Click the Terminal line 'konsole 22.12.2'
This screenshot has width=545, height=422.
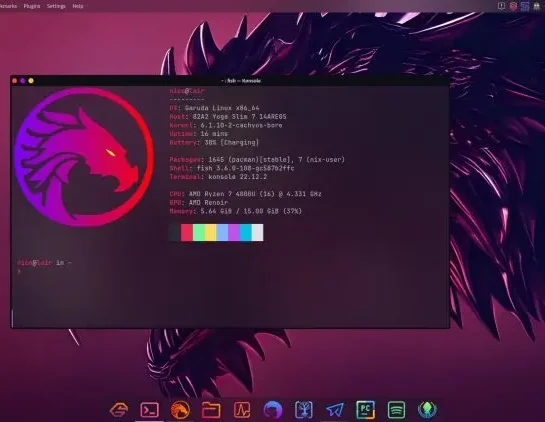[x=218, y=177]
